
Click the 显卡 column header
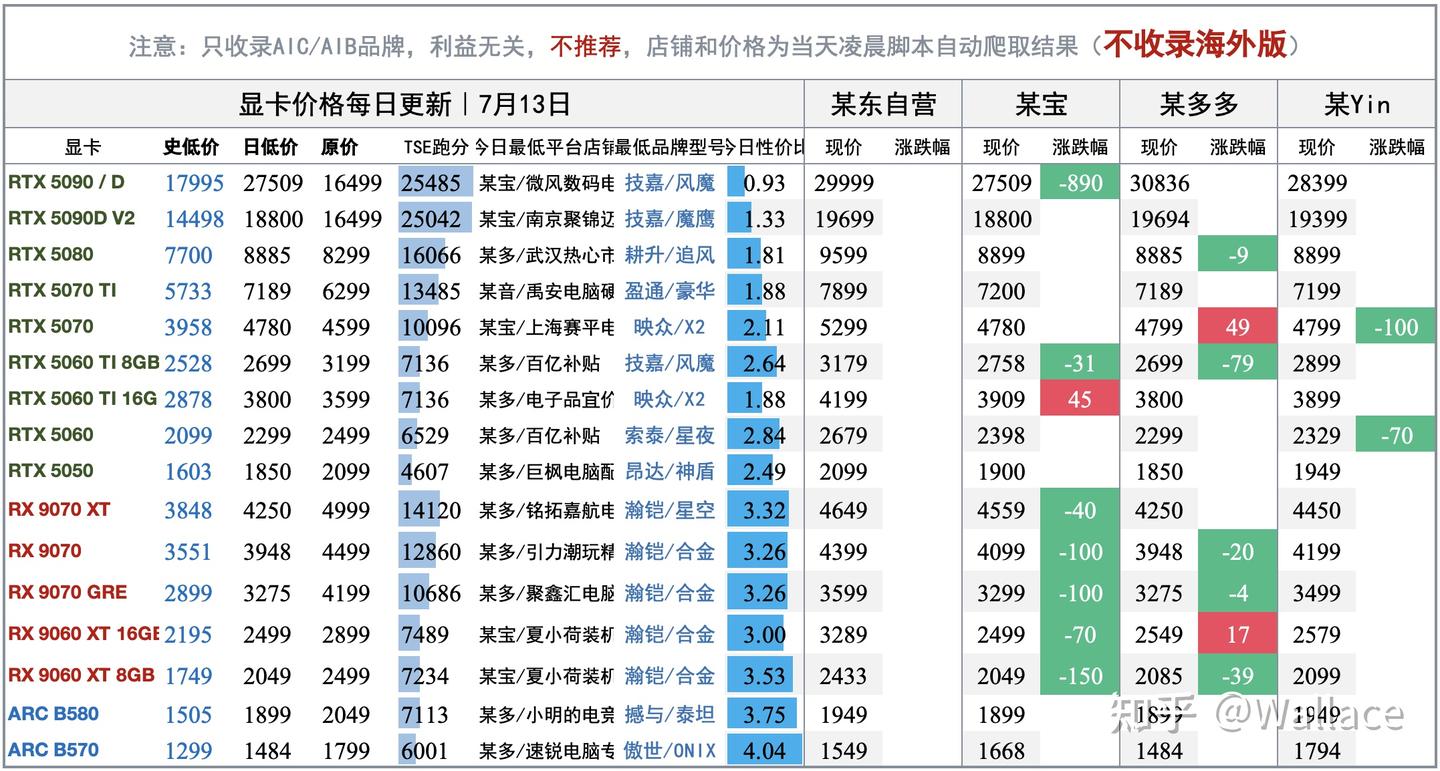83,147
